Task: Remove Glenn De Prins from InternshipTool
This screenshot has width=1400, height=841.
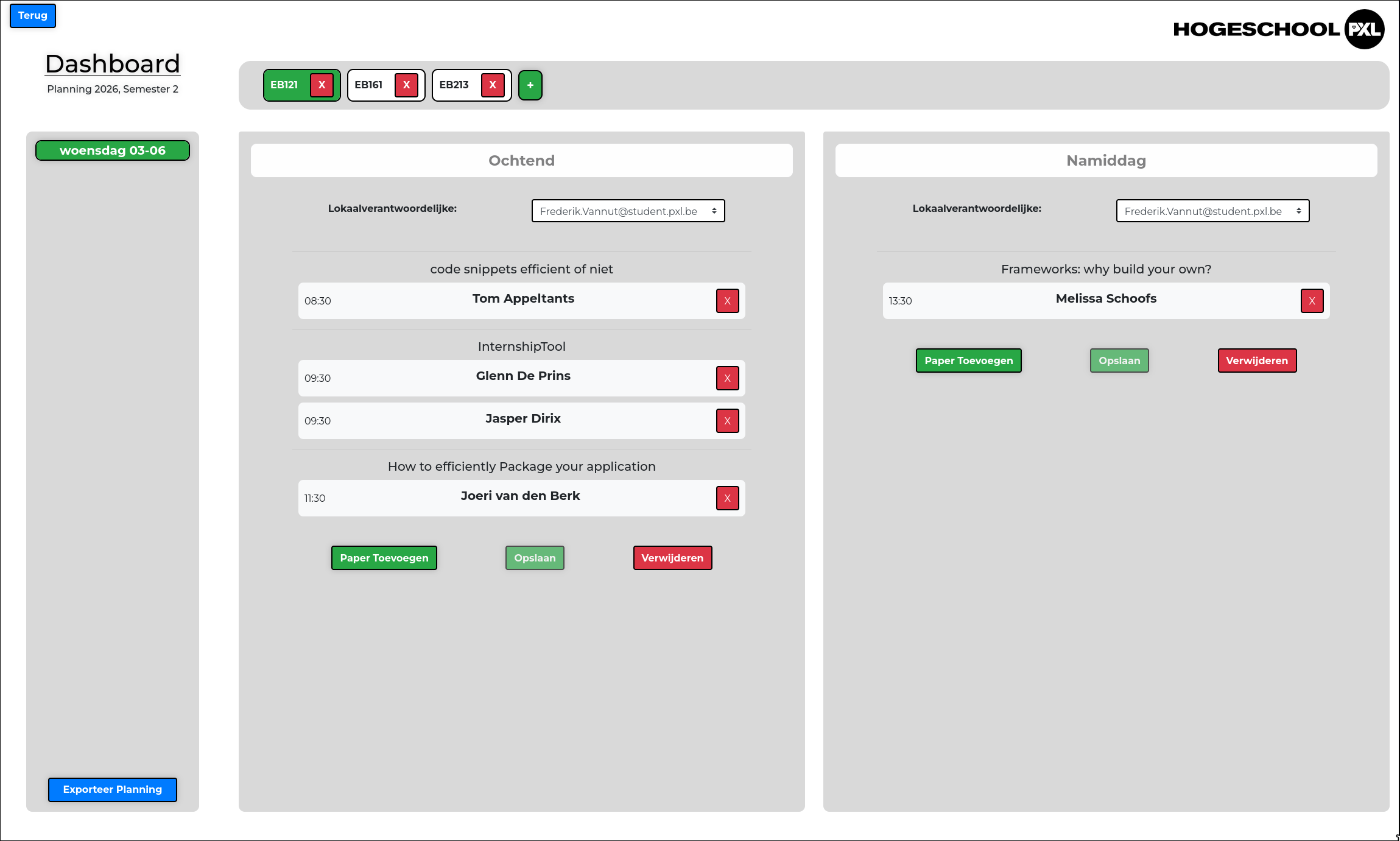Action: tap(727, 378)
